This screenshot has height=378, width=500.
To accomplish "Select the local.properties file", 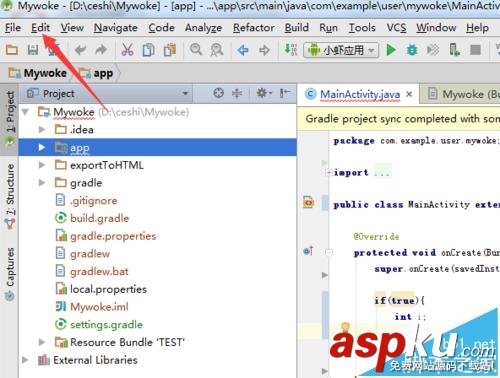I will tap(108, 289).
